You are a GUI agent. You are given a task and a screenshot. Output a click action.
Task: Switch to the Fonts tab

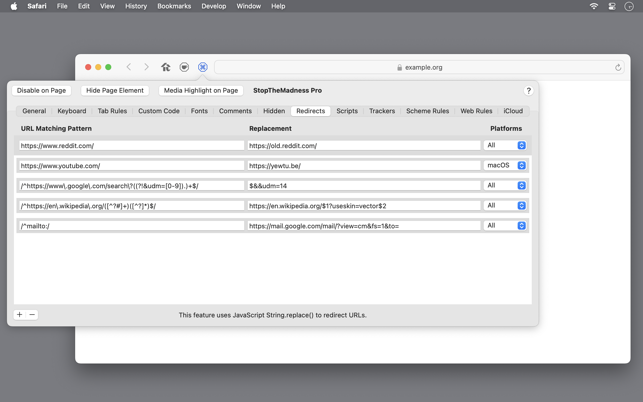coord(199,111)
